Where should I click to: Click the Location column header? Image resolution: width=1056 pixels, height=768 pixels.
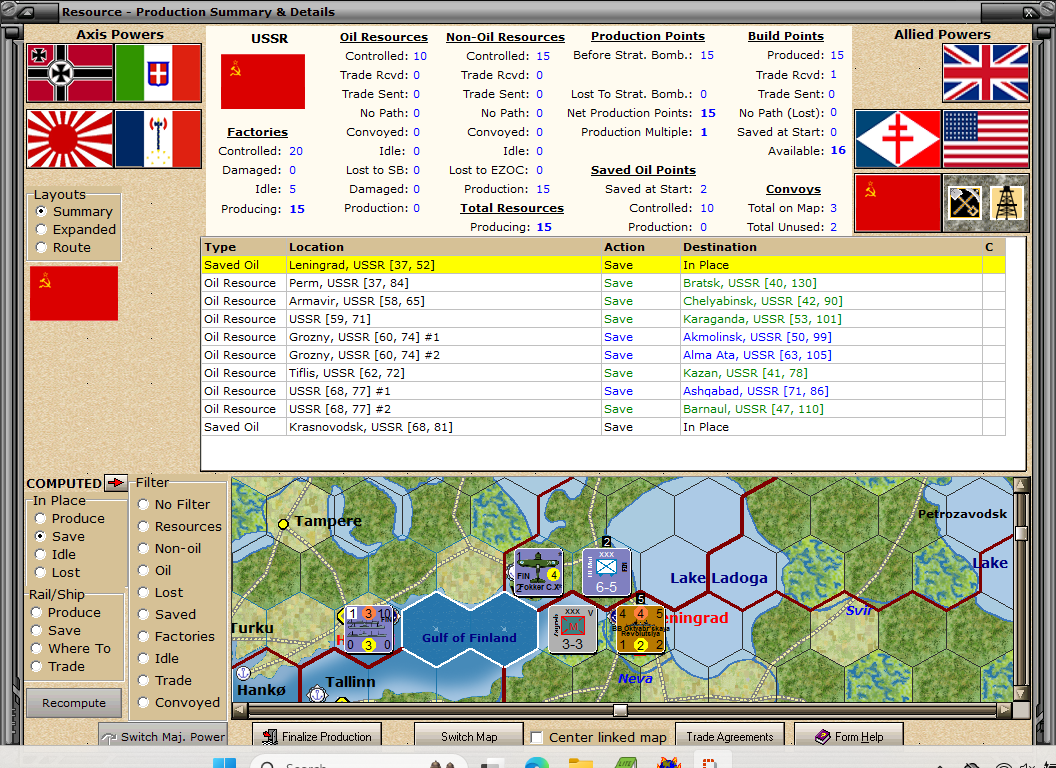pyautogui.click(x=444, y=247)
